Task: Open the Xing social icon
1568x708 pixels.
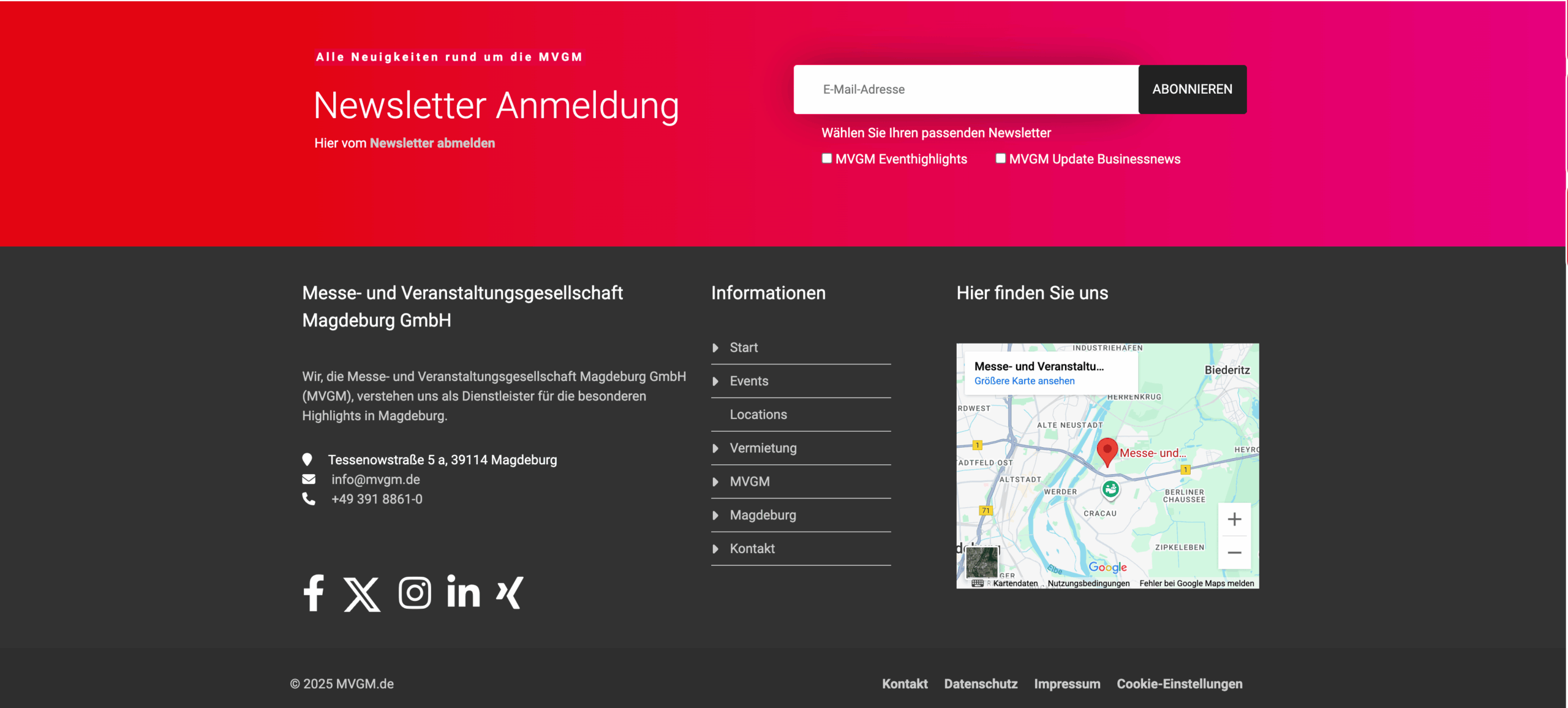Action: 510,592
